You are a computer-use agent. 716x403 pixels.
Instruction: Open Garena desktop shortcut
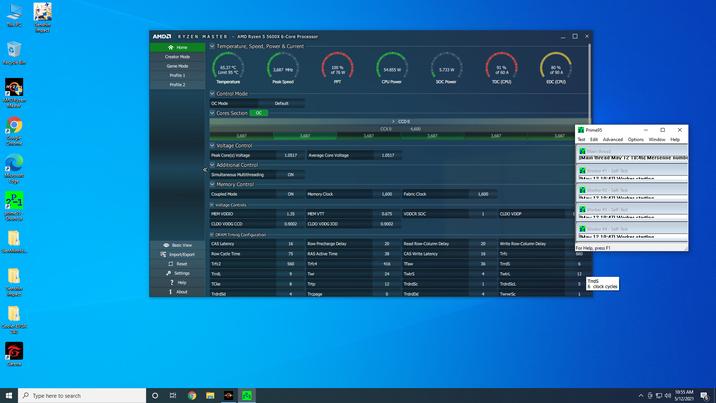pos(14,355)
